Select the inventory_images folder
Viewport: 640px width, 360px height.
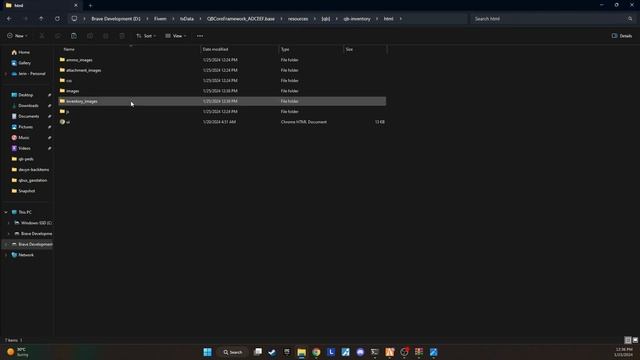pyautogui.click(x=222, y=101)
